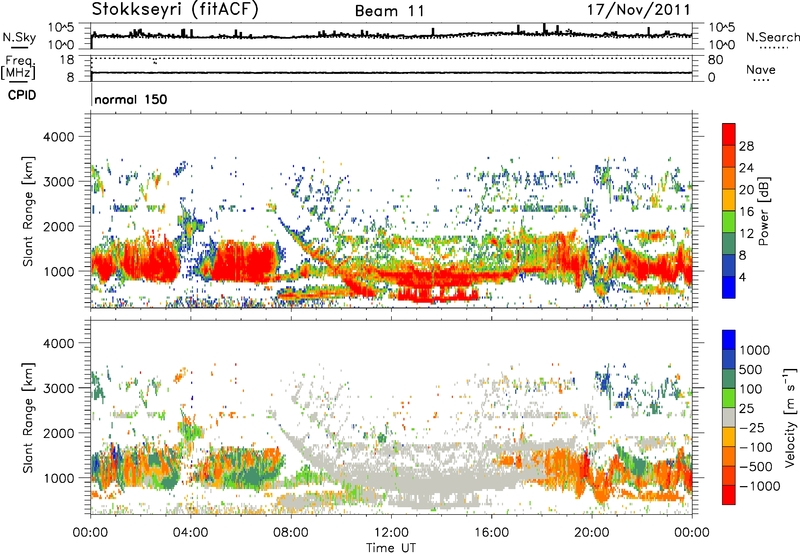Click the blue bottom of the power color bar
The height and width of the screenshot is (554, 800).
(x=729, y=287)
